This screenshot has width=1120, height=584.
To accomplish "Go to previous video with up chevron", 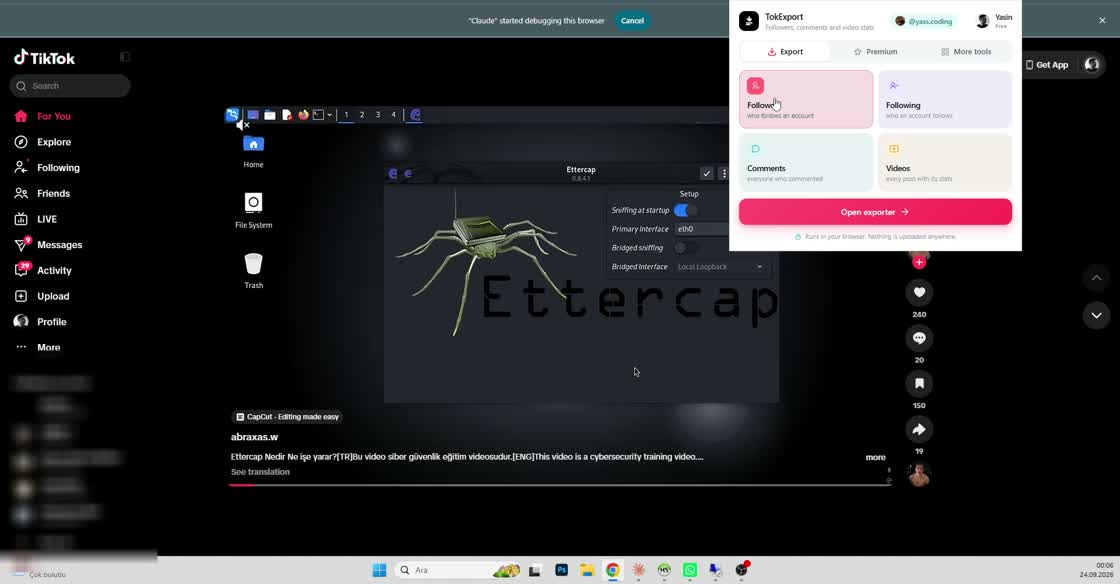I will coord(1096,278).
